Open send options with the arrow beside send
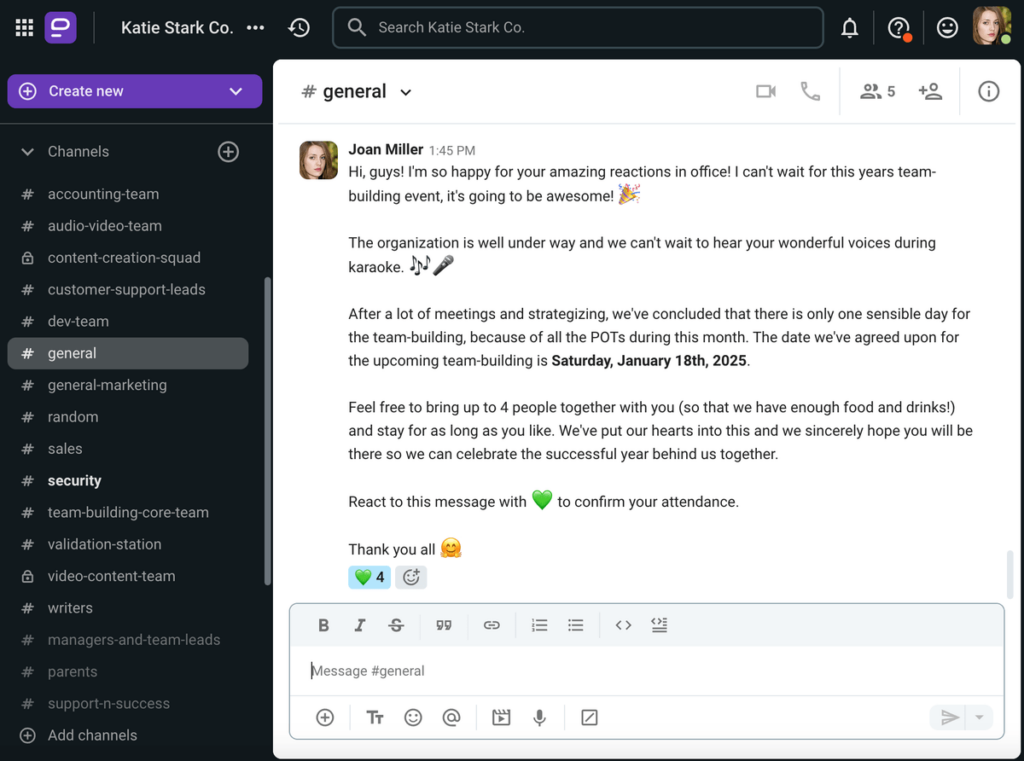Screen dimensions: 1024x761 pos(978,717)
